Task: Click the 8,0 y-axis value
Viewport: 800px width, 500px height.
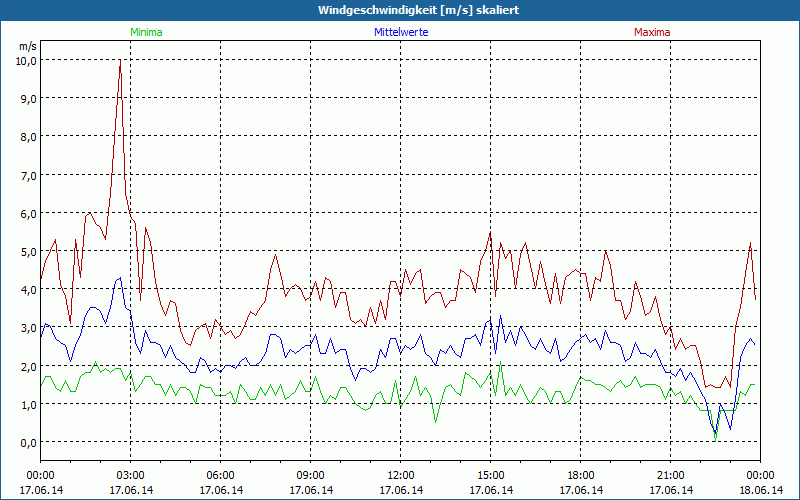Action: click(29, 137)
